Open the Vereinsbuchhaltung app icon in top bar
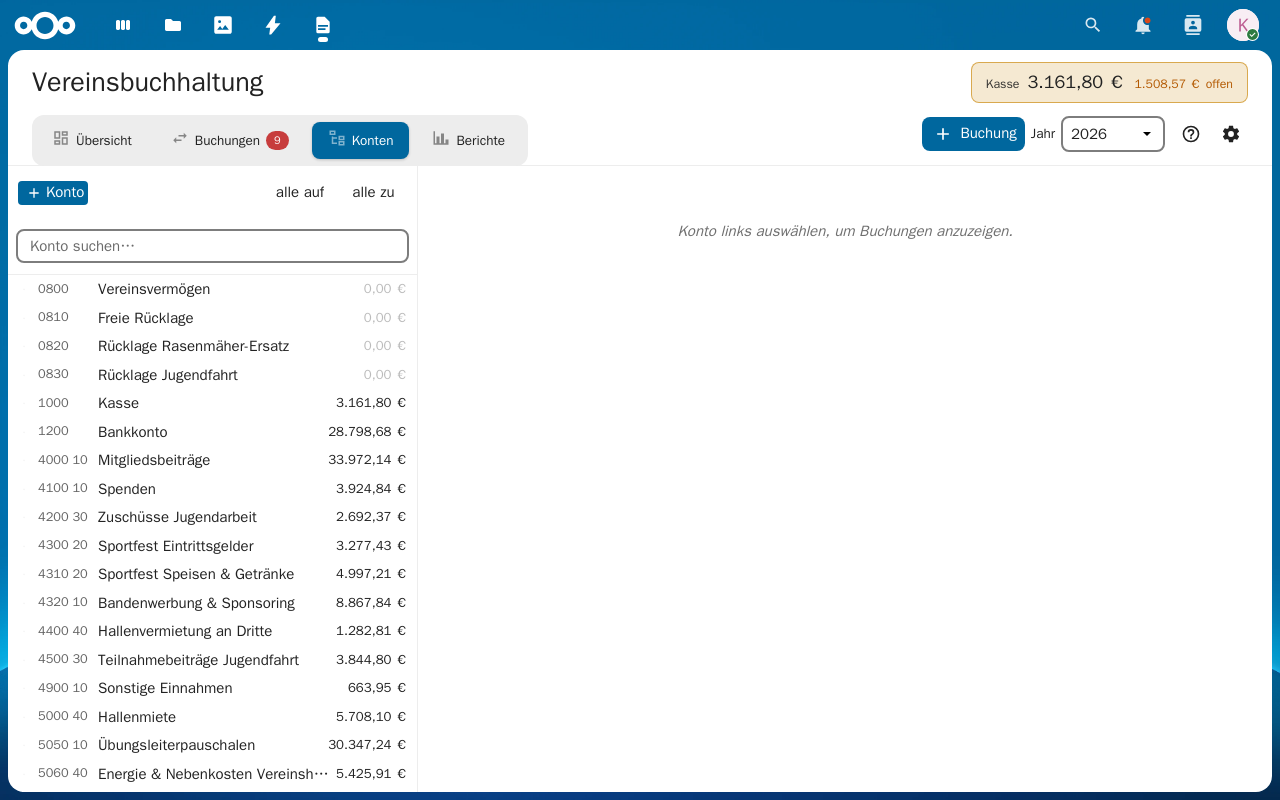 pos(323,25)
